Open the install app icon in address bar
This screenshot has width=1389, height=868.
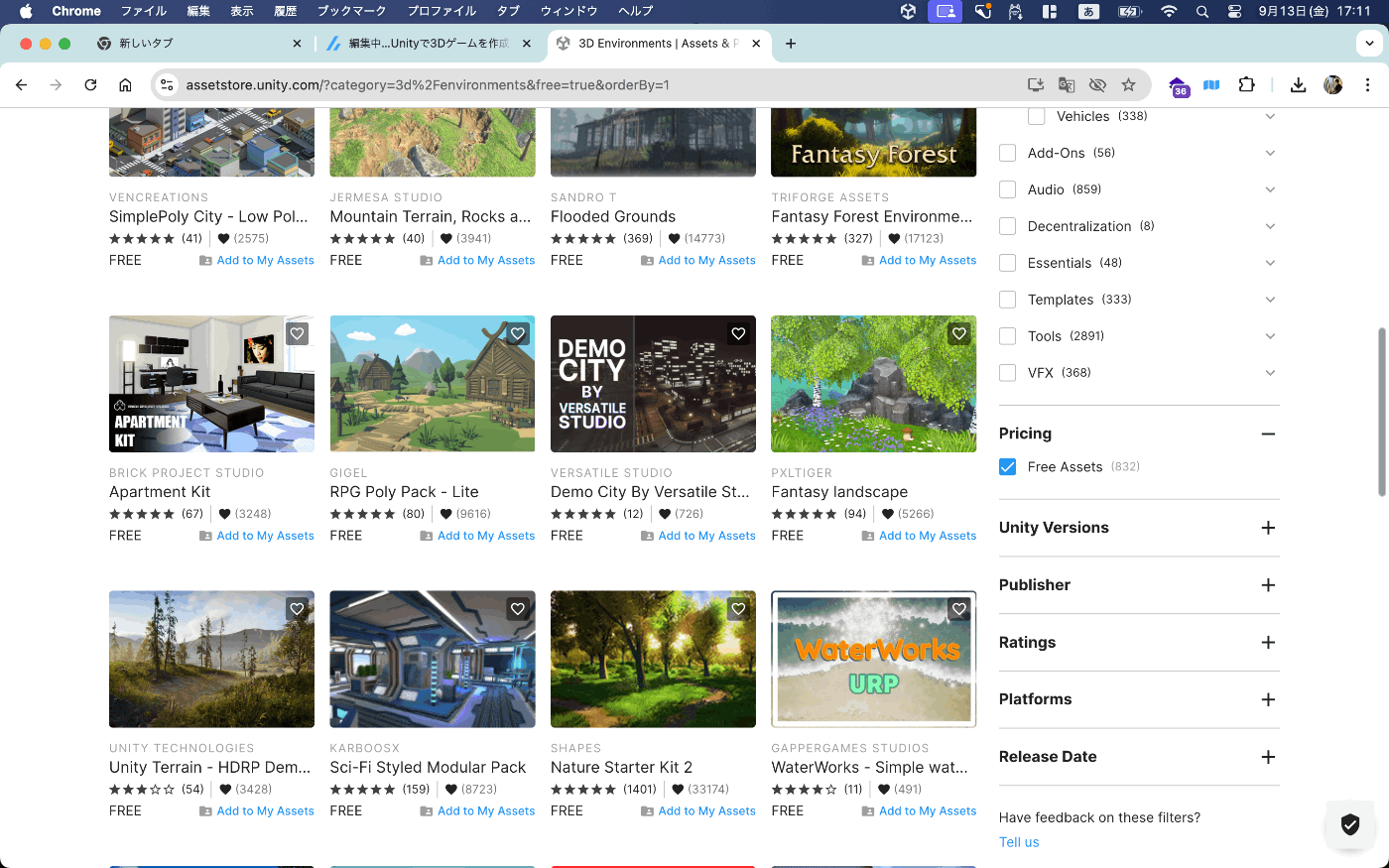[1036, 85]
